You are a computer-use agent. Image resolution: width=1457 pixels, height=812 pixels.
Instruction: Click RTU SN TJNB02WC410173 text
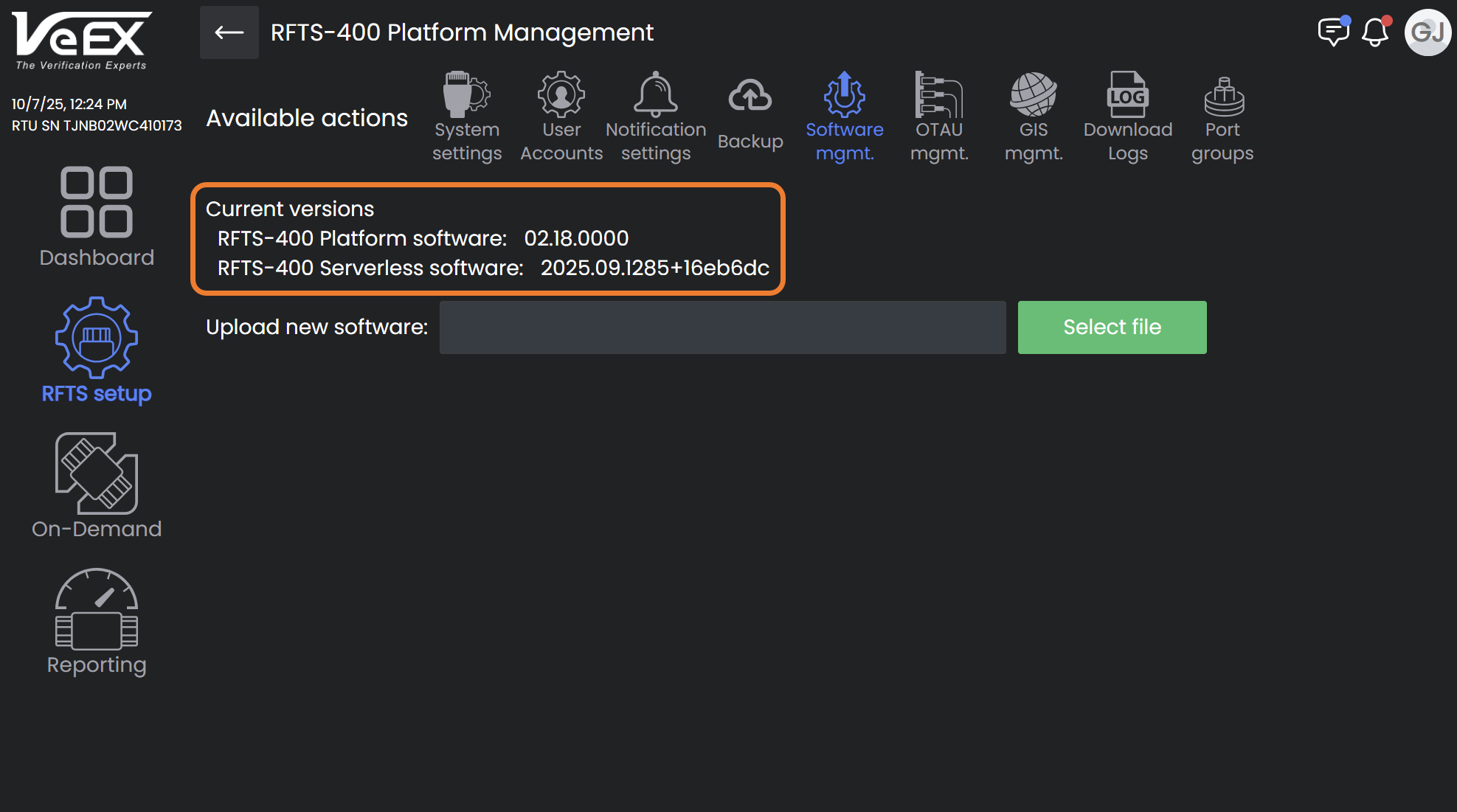(97, 125)
